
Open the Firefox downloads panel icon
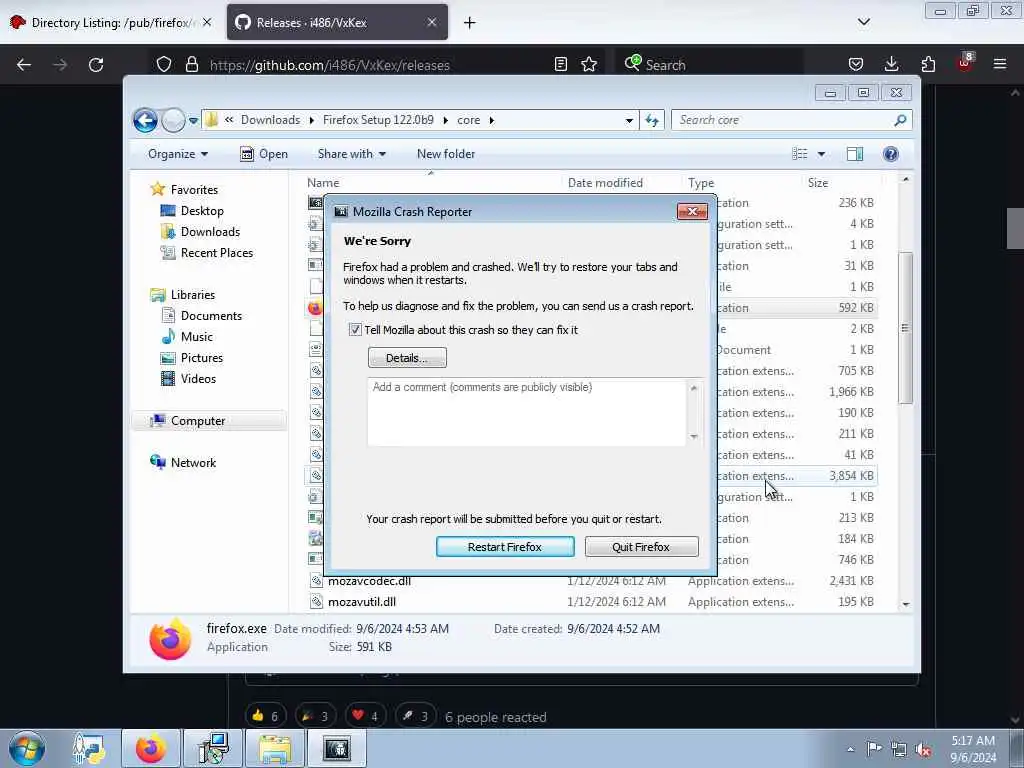coord(891,64)
